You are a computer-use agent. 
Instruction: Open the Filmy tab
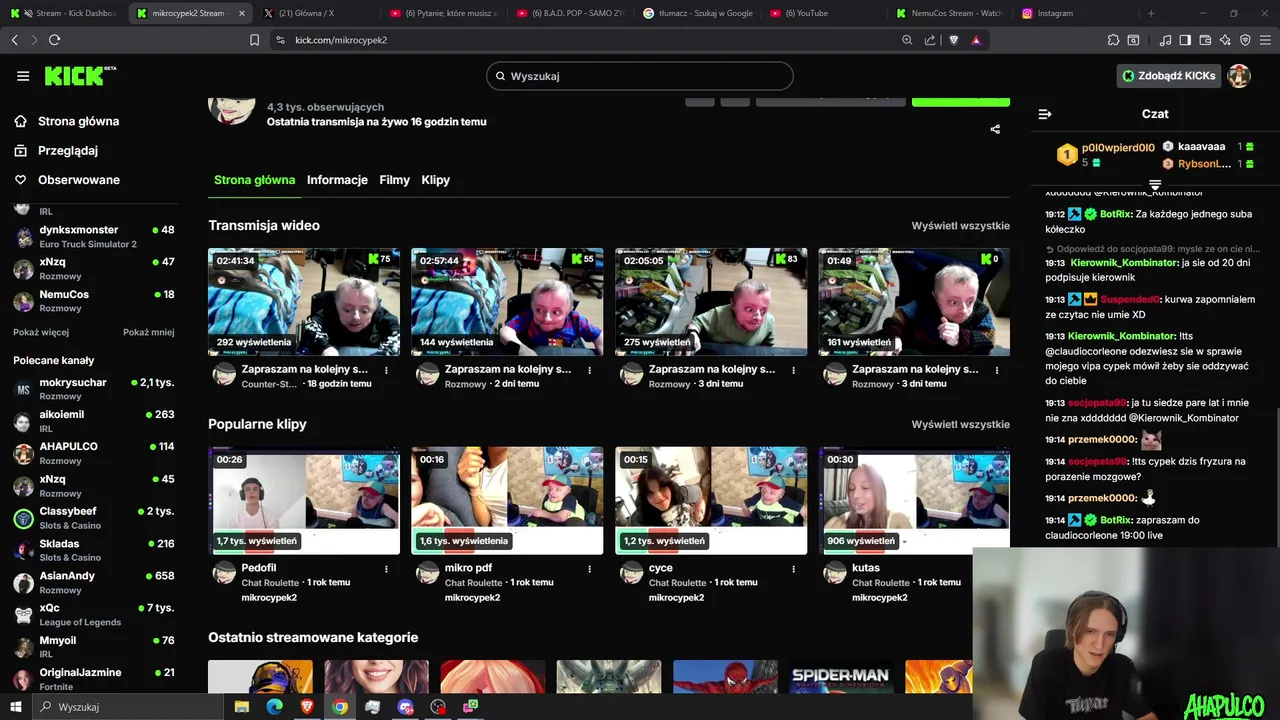[x=394, y=180]
